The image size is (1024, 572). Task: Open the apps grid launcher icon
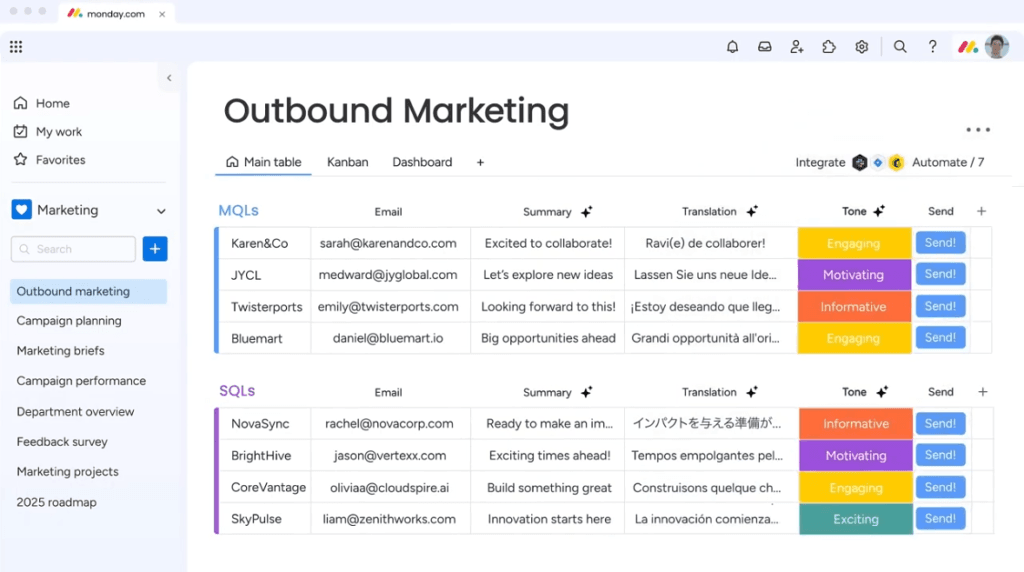(x=16, y=47)
